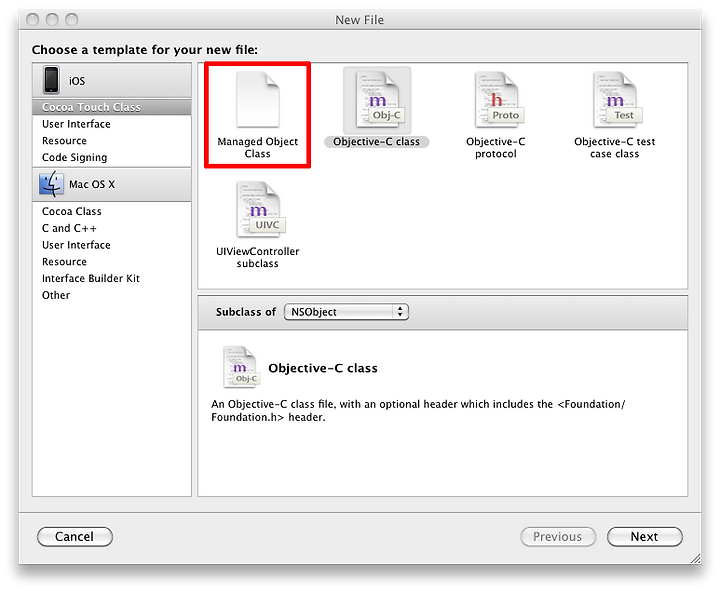Select Resource under Mac OS X

pos(112,262)
